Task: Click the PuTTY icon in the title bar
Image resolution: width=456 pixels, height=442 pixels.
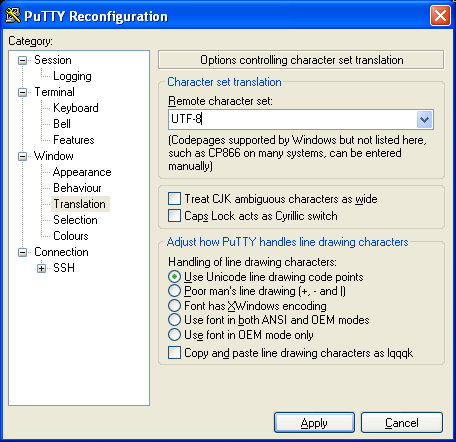Action: [13, 15]
